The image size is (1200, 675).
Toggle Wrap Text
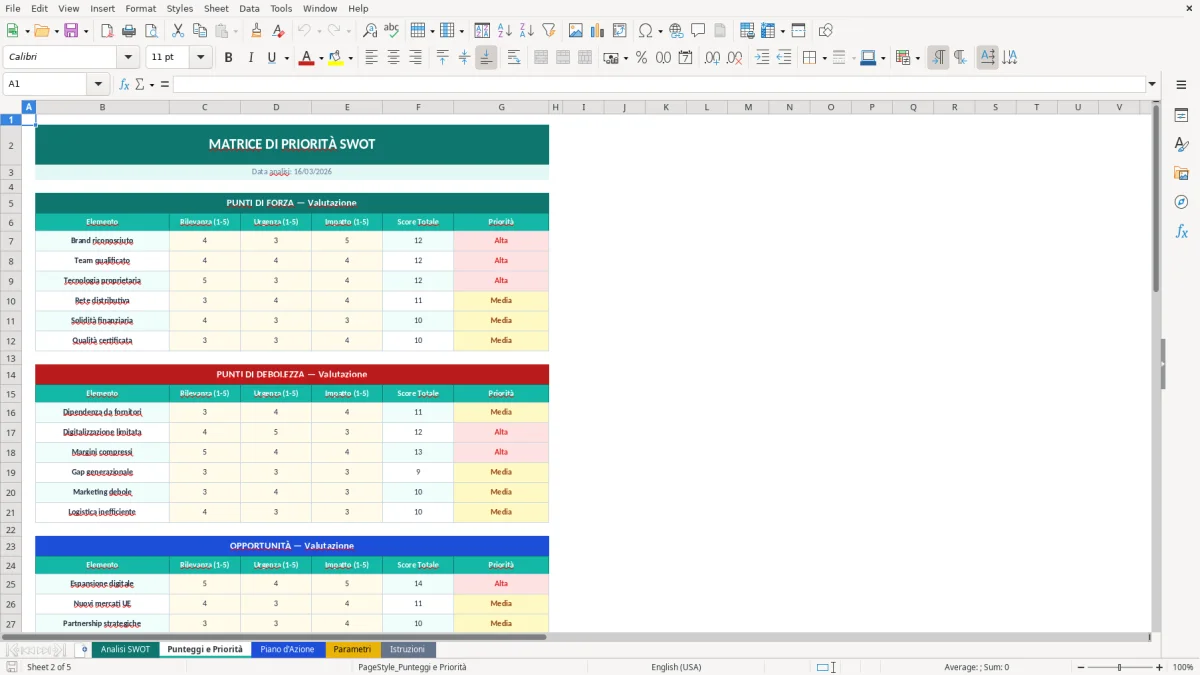(514, 58)
